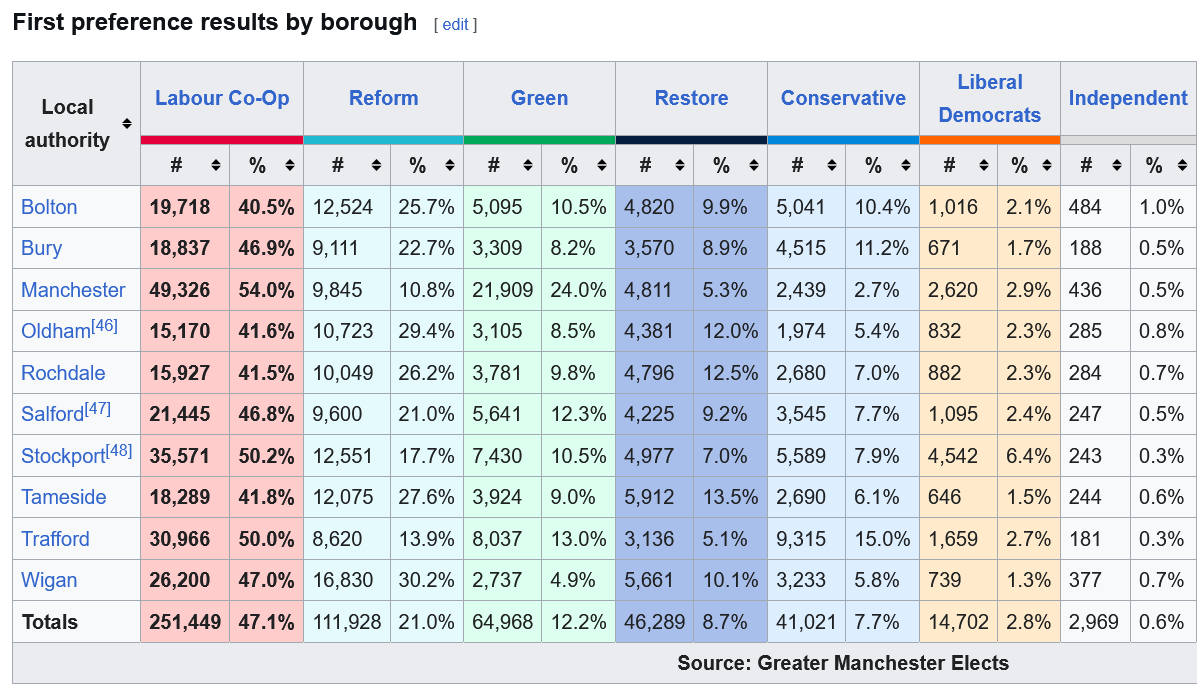This screenshot has width=1197, height=685.
Task: Select Conservative total 41,021 cell
Action: coord(806,622)
